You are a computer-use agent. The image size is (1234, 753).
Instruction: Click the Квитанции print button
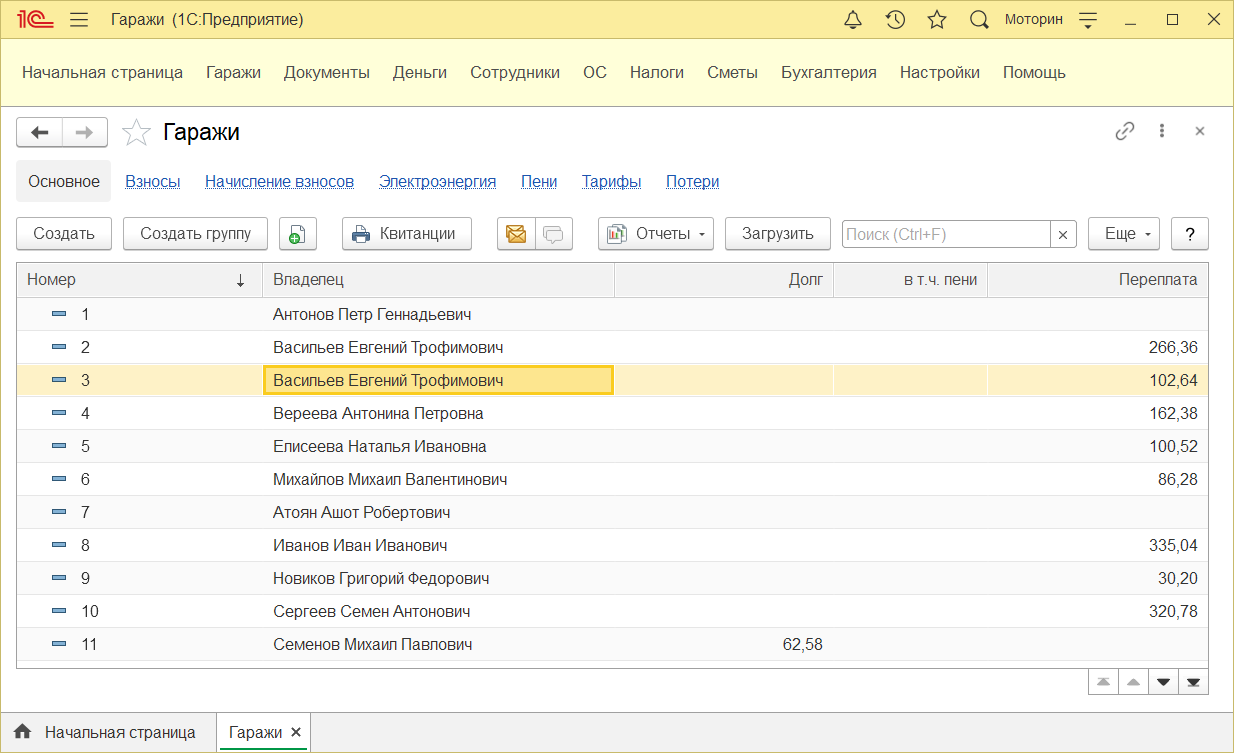(406, 234)
